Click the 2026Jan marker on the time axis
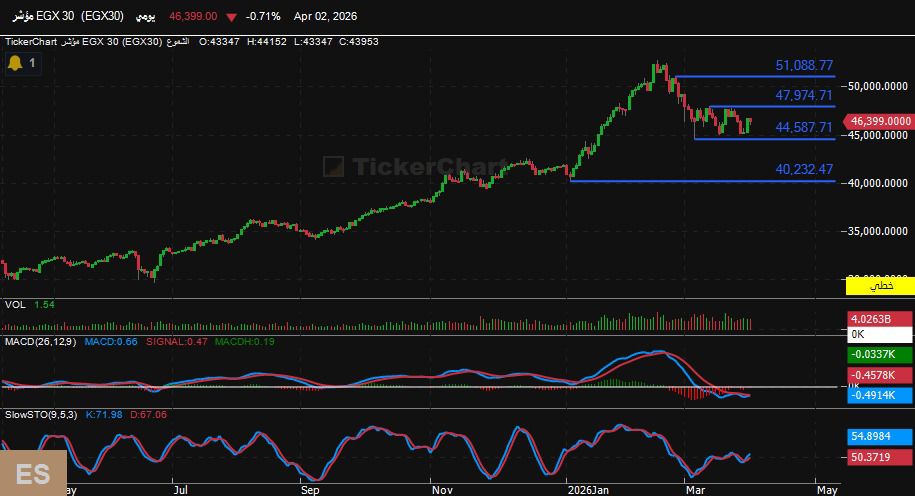 [x=587, y=490]
